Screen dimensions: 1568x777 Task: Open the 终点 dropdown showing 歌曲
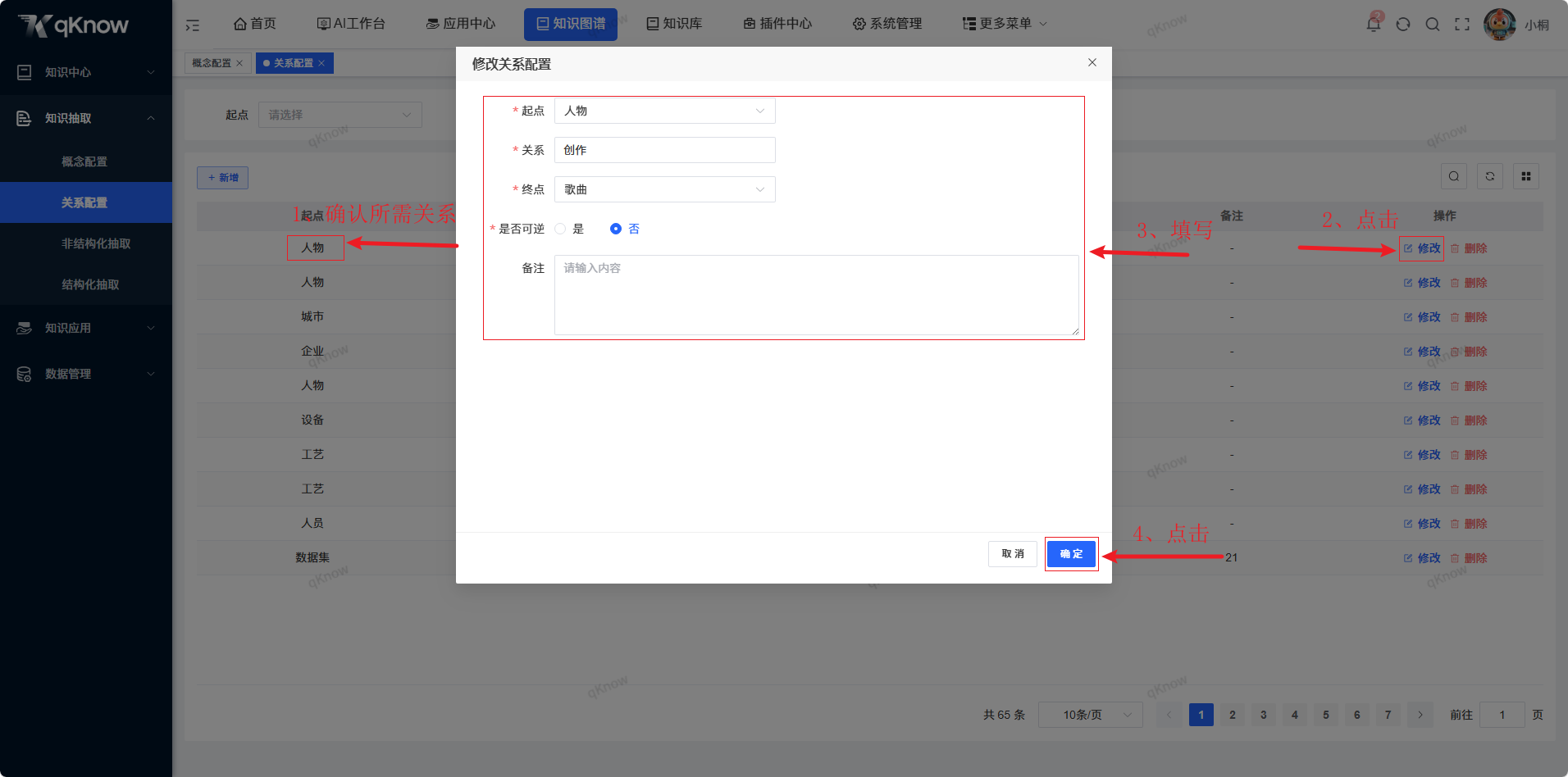[x=665, y=189]
